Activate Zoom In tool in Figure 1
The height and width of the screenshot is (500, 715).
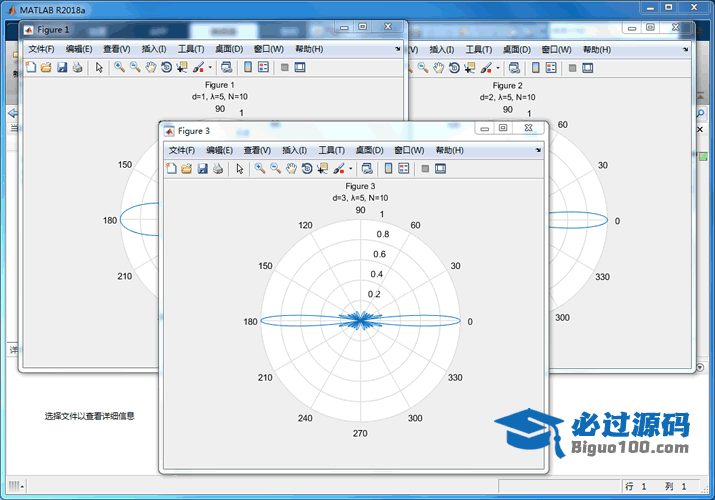[x=119, y=67]
